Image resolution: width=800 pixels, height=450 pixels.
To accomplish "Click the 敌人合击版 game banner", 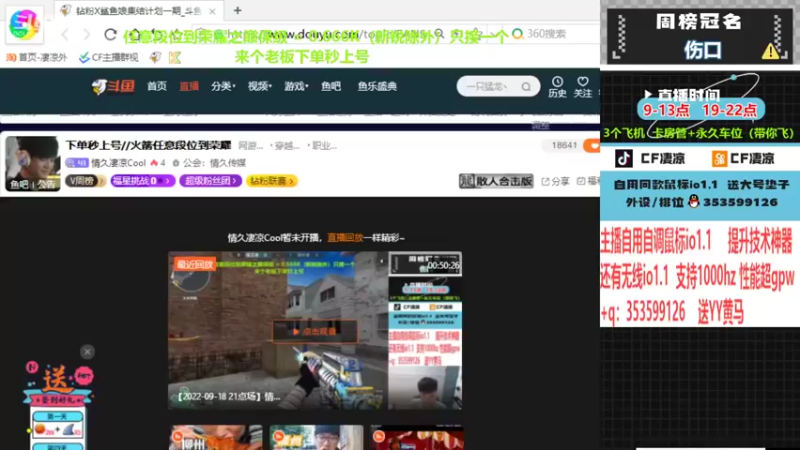I will (496, 181).
